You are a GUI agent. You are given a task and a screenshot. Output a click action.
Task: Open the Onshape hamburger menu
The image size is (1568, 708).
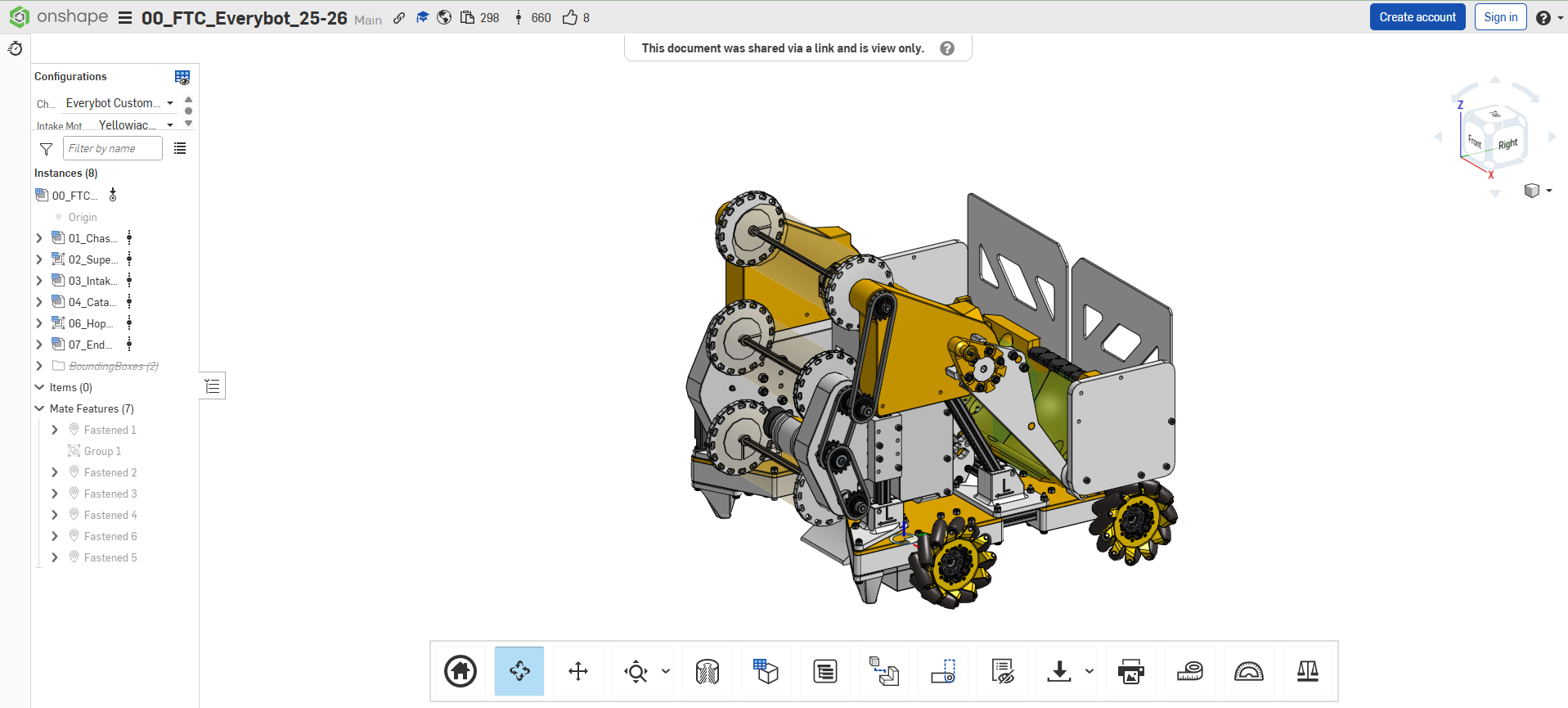point(125,18)
